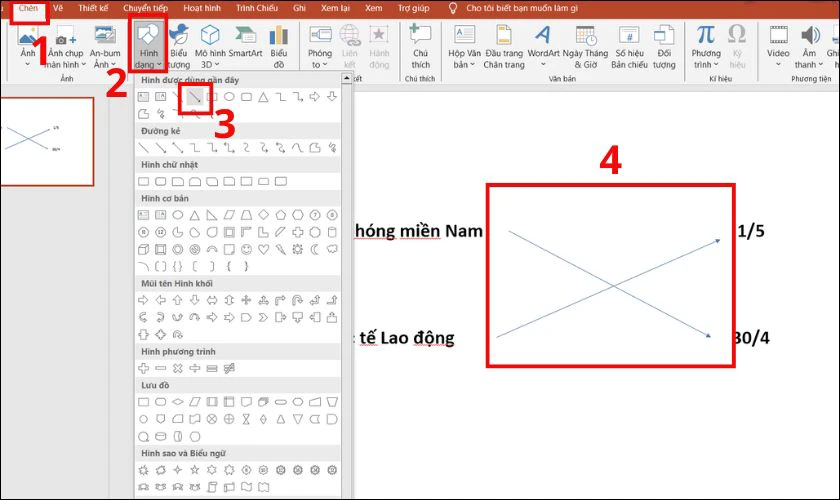
Task: Click the 'hóng miền Nam' text on slide
Action: click(x=418, y=231)
